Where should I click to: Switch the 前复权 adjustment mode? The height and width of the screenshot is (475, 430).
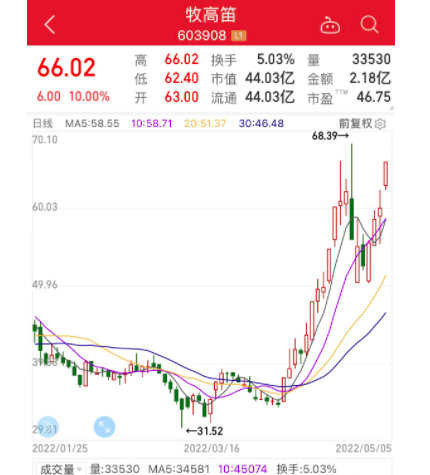click(355, 123)
